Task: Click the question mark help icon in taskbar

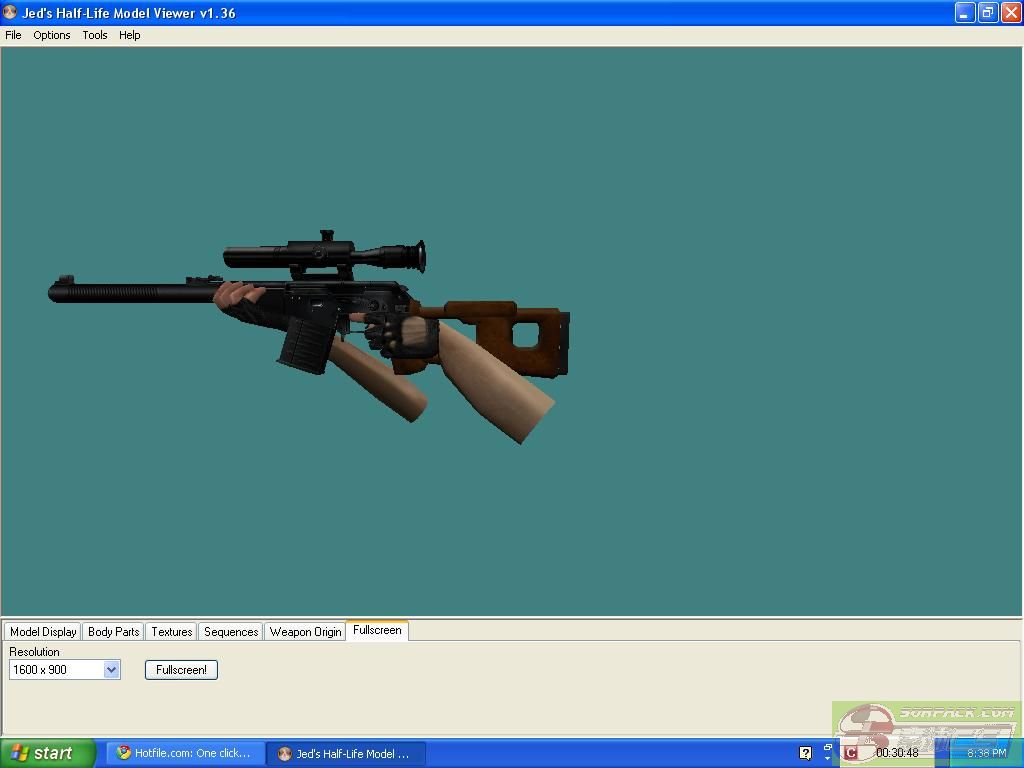Action: coord(805,753)
